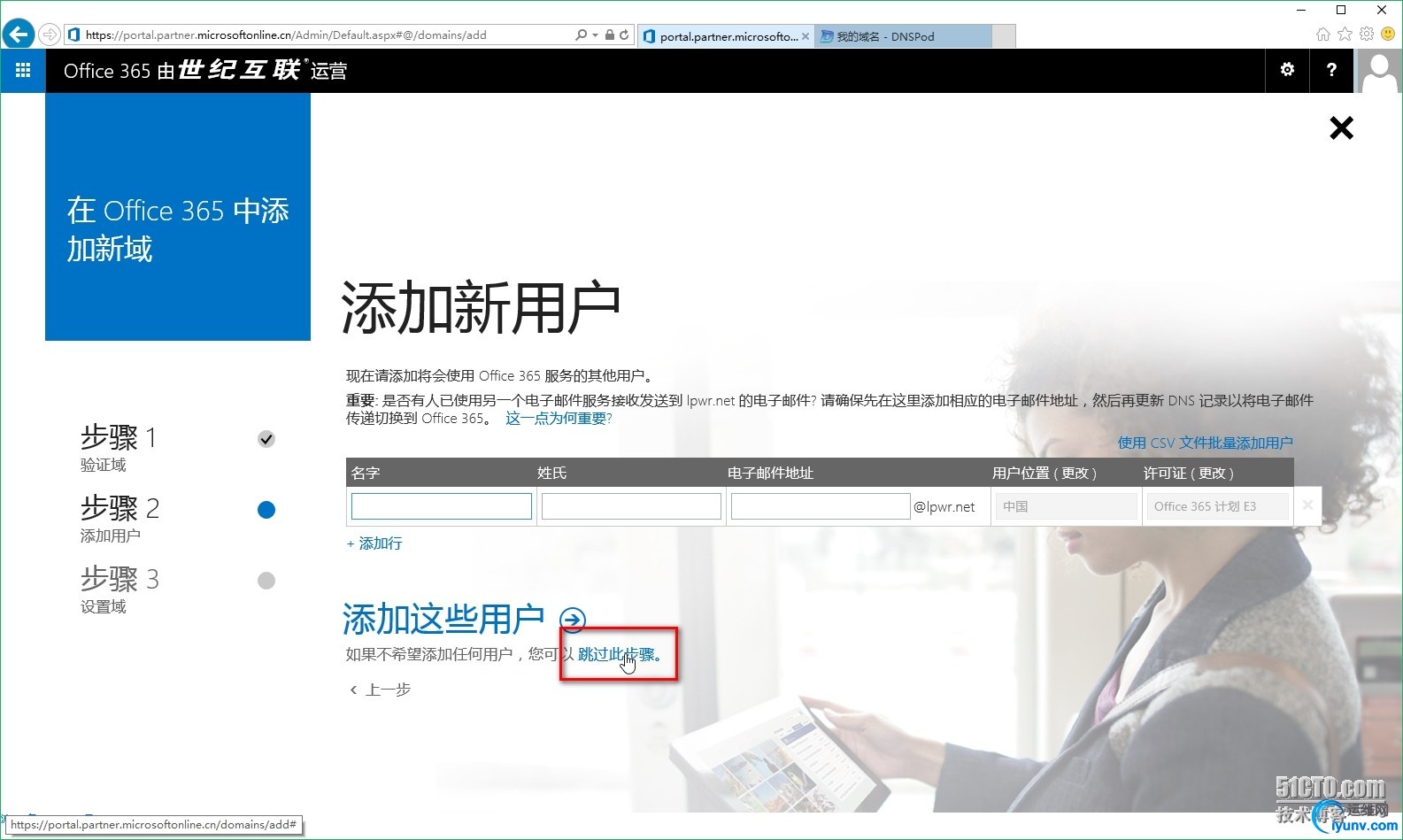This screenshot has width=1403, height=840.
Task: Click the 添加这些用户 link
Action: click(443, 620)
